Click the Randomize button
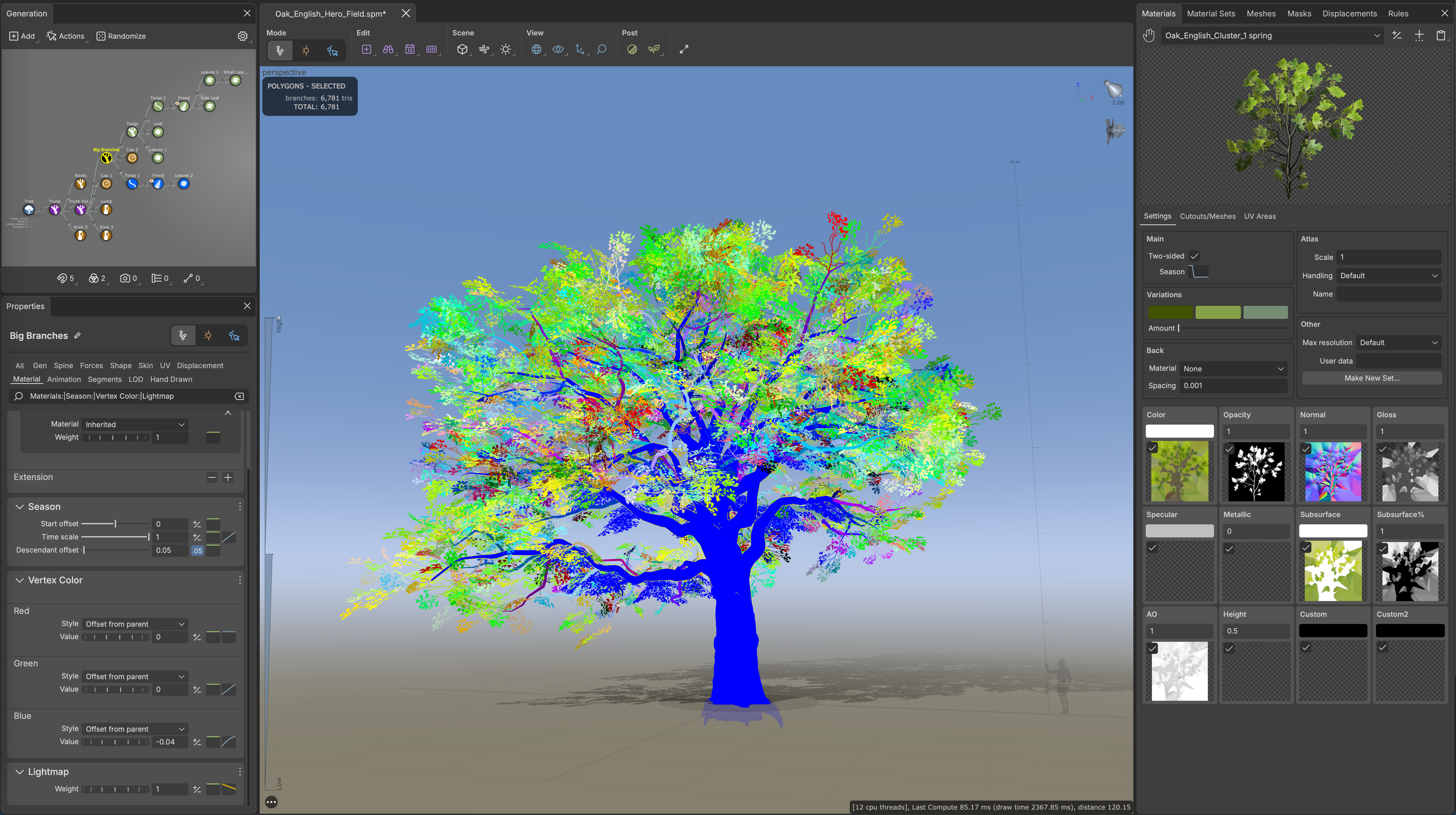This screenshot has width=1456, height=815. pos(121,36)
